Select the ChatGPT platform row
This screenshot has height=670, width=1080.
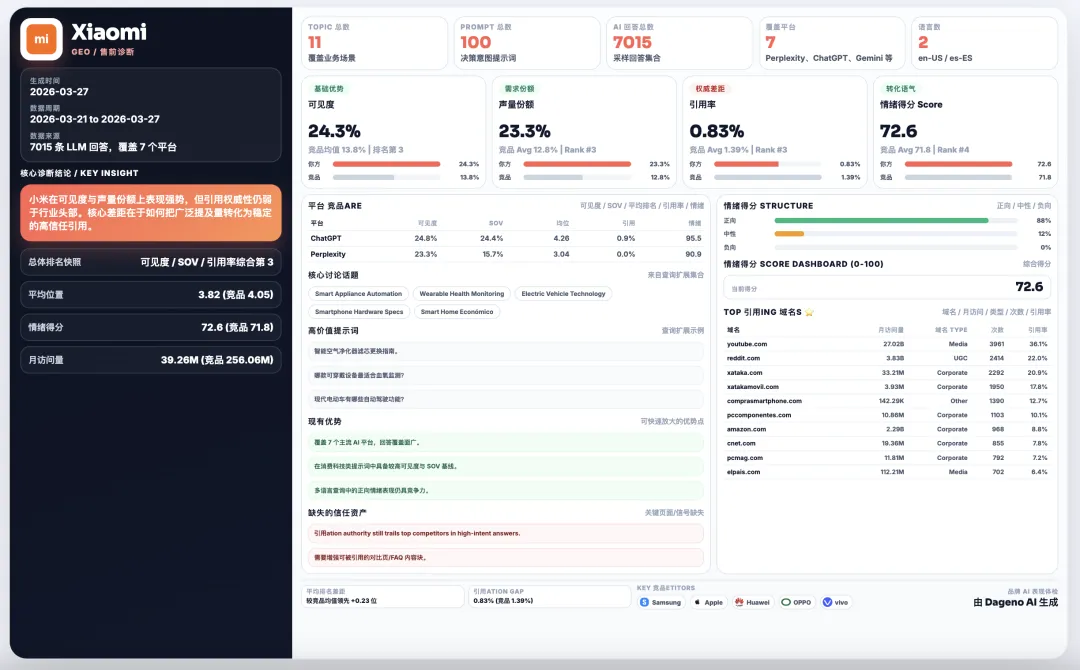[506, 238]
